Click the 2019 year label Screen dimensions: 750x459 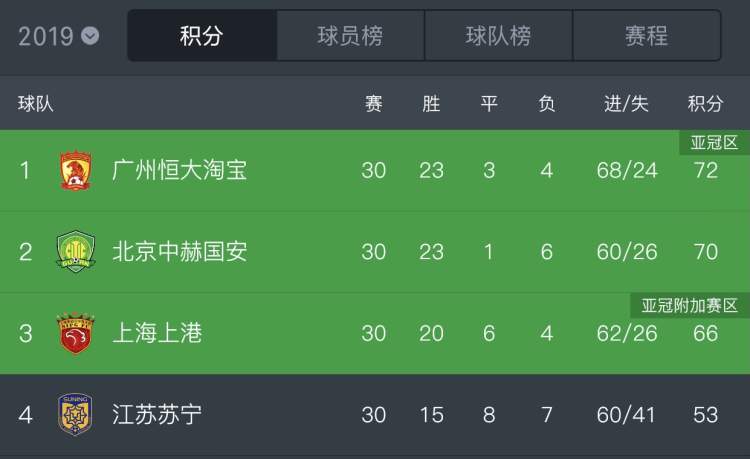tap(46, 36)
